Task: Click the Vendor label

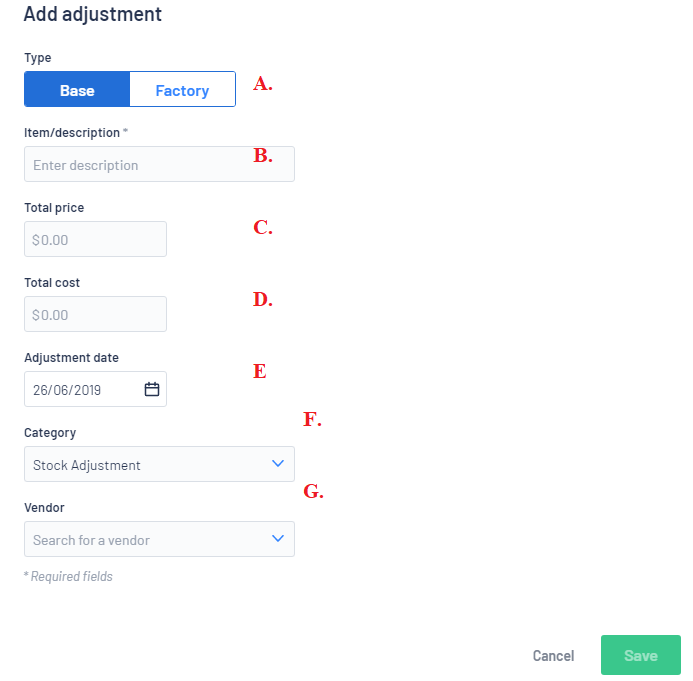Action: coord(44,508)
